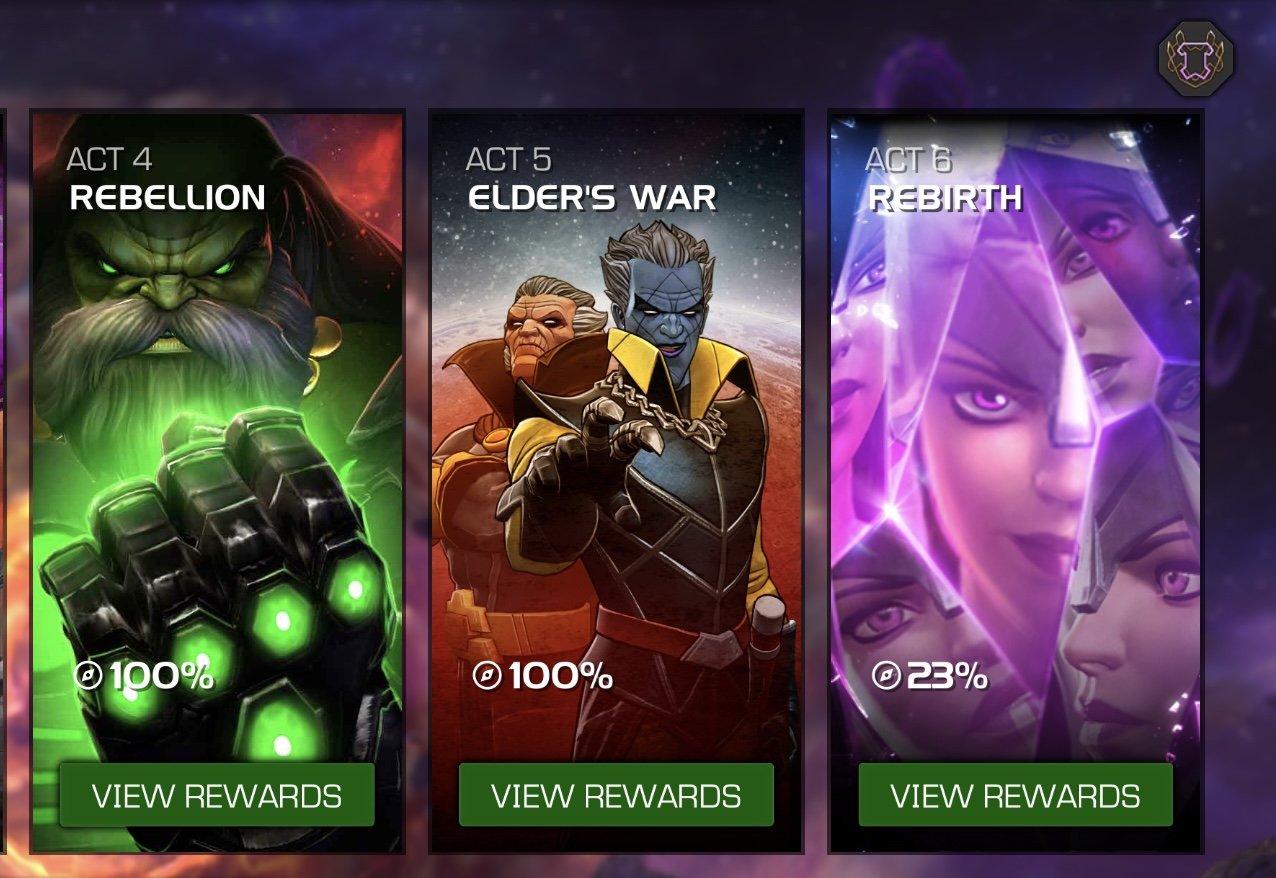View rewards for Act 4 Rebellion
The image size is (1276, 878).
point(217,796)
